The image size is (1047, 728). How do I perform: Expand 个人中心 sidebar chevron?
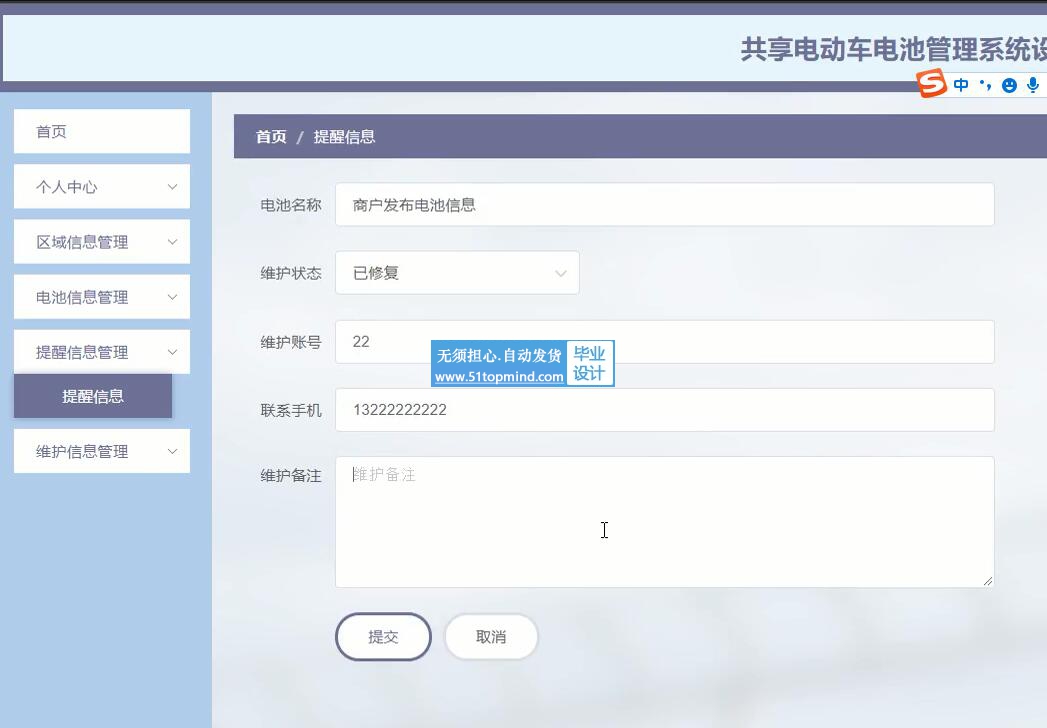172,187
